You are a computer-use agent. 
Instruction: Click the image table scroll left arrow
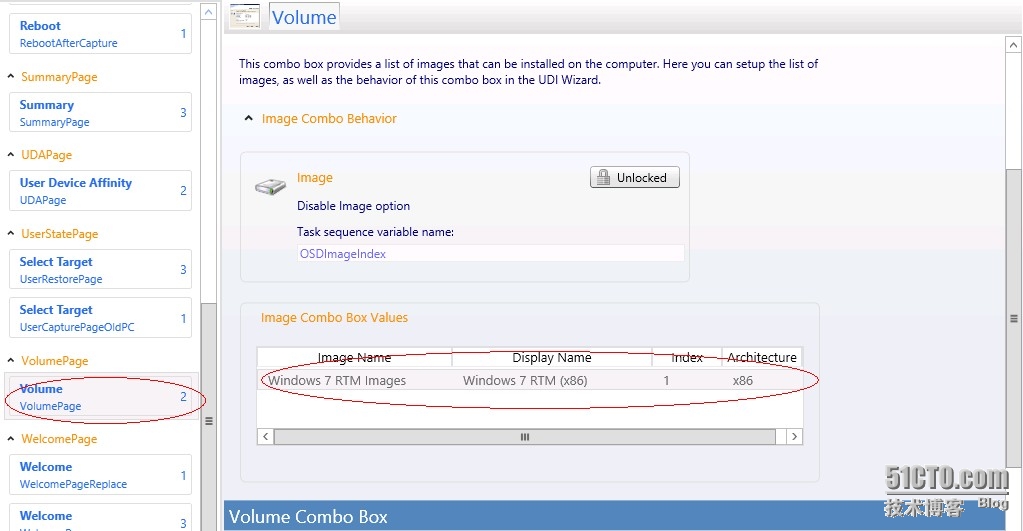coord(266,436)
